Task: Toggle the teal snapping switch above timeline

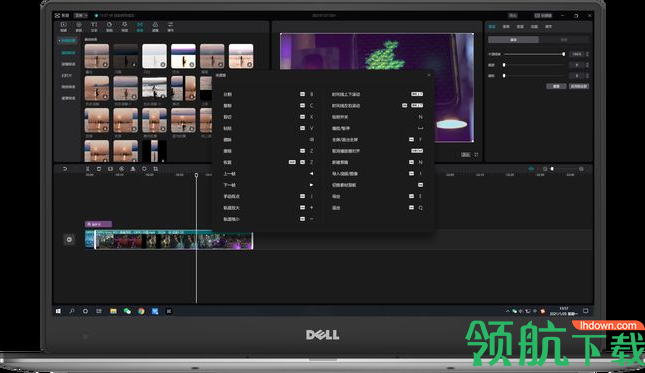Action: (531, 169)
